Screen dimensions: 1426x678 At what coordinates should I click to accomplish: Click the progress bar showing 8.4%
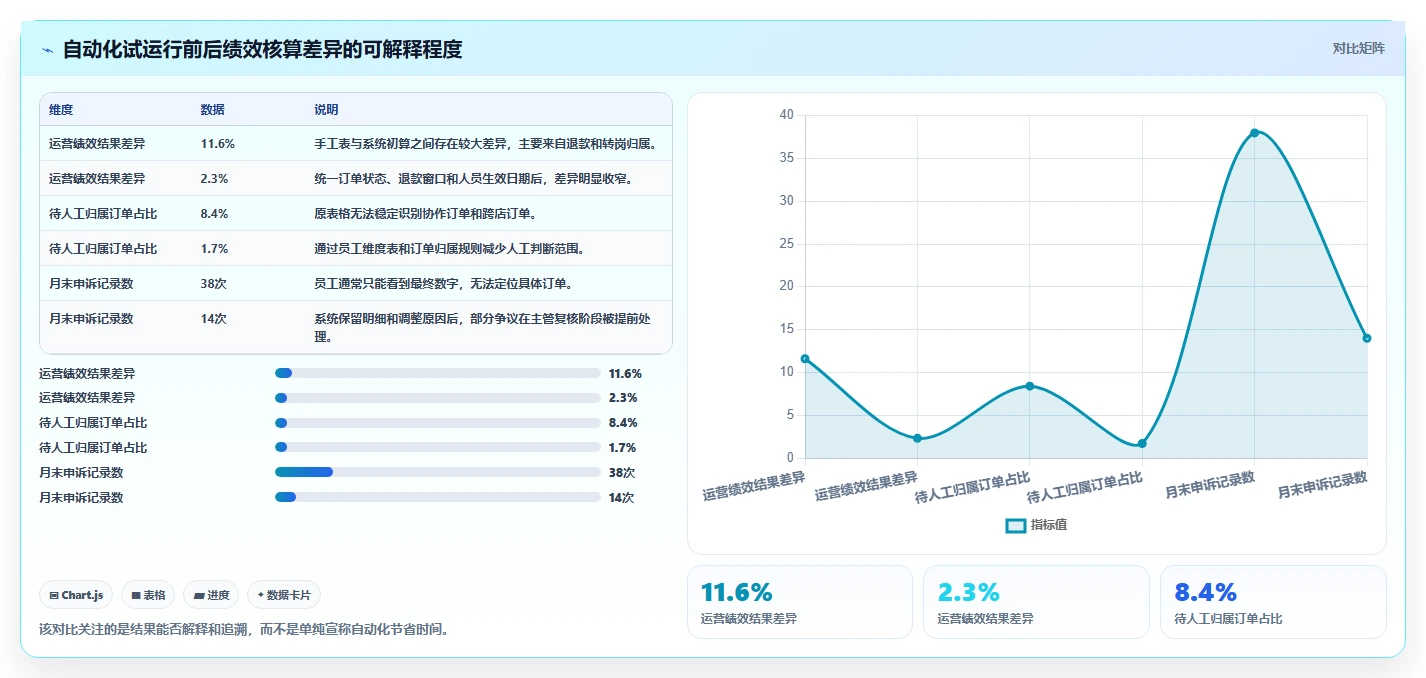pos(438,423)
